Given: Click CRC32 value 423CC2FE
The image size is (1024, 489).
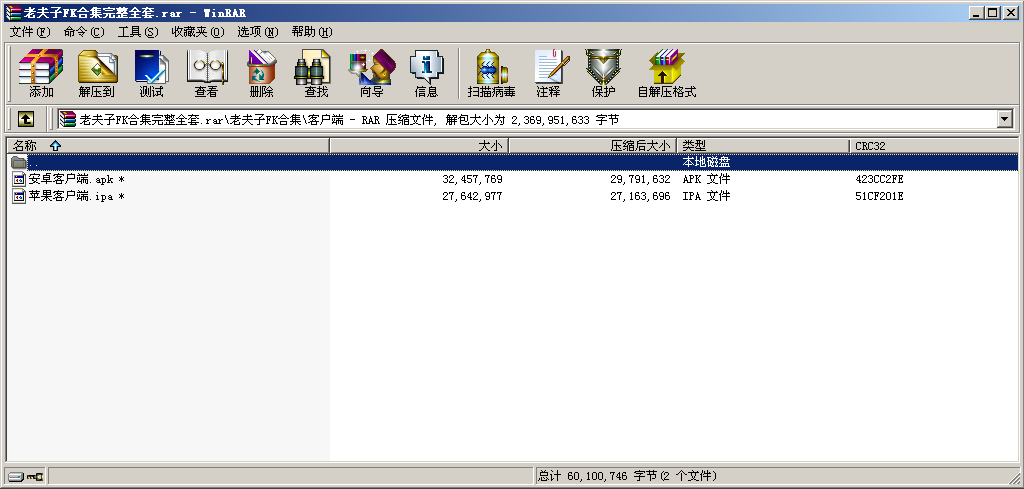Looking at the screenshot, I should [x=879, y=179].
